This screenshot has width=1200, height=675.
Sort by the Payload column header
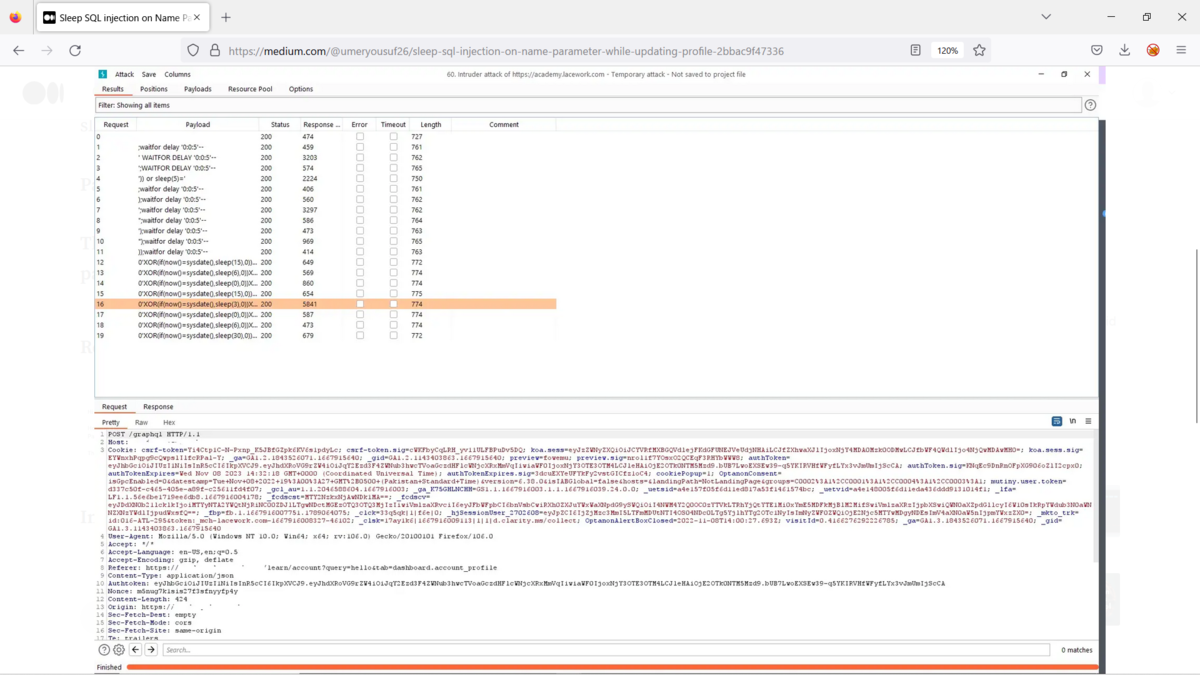tap(198, 125)
